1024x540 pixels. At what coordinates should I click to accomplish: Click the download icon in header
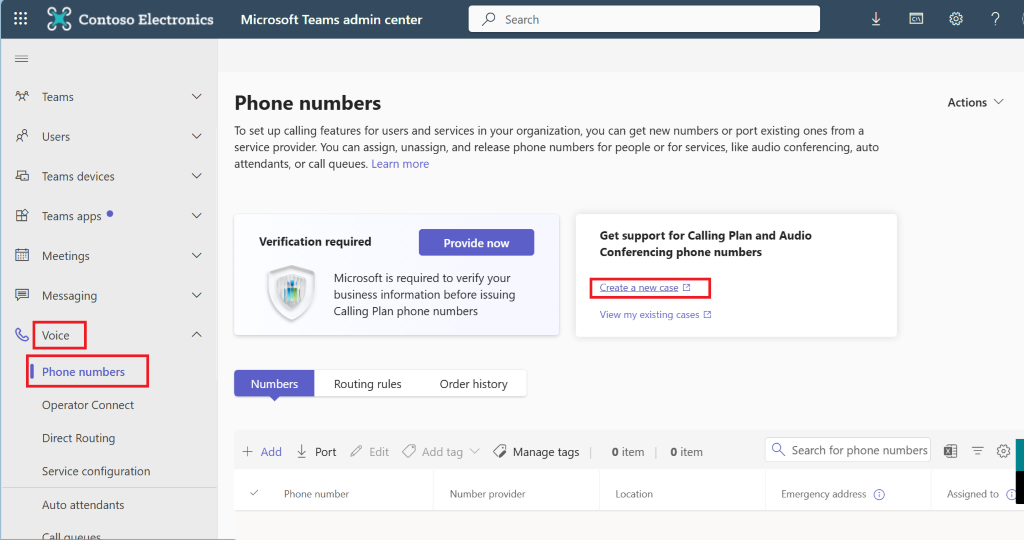click(x=876, y=19)
